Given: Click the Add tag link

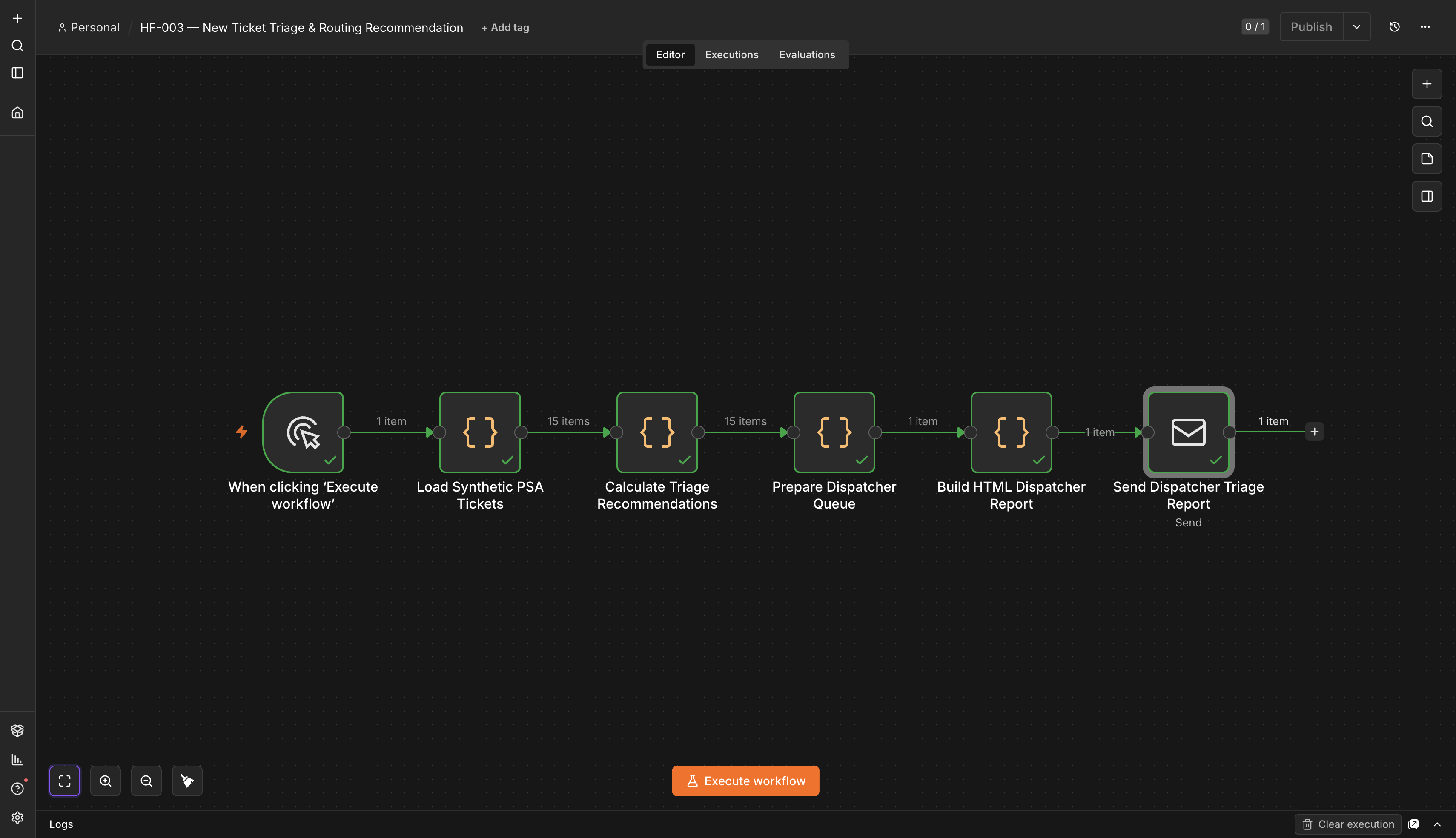Looking at the screenshot, I should (505, 28).
